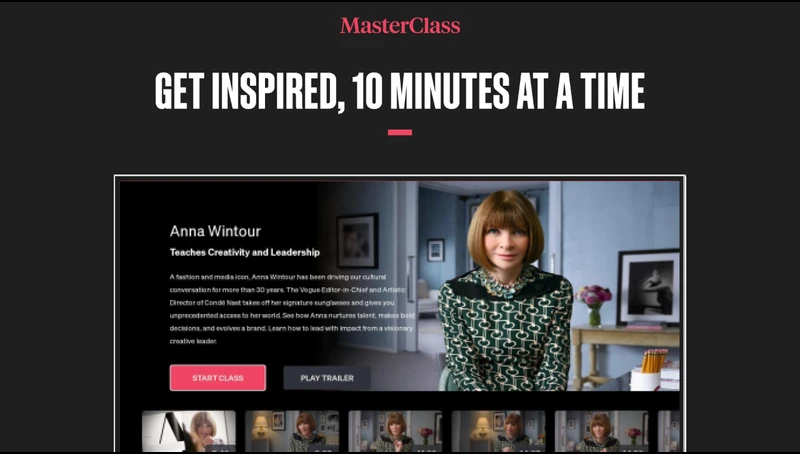Screen dimensions: 800x454
Task: Click the red START CLASS button
Action: point(218,378)
